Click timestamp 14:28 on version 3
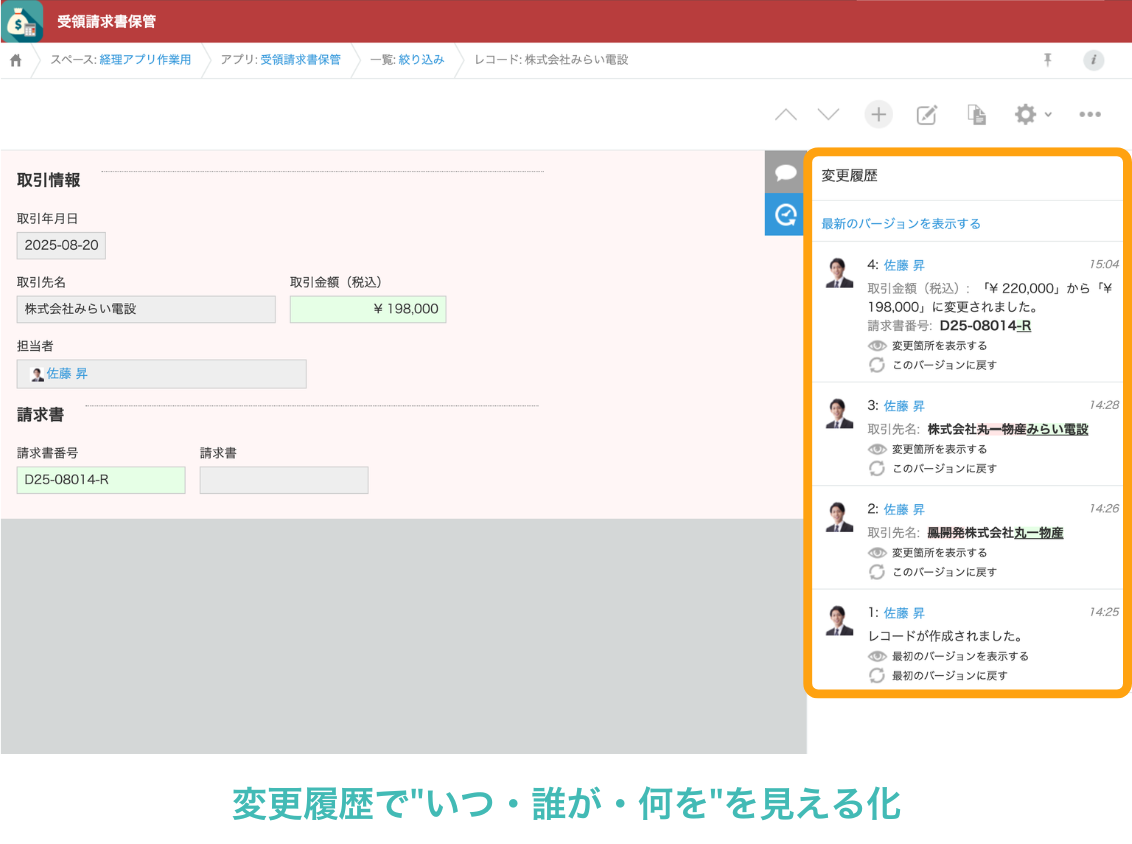Screen dimensions: 1132x844 tap(1104, 405)
